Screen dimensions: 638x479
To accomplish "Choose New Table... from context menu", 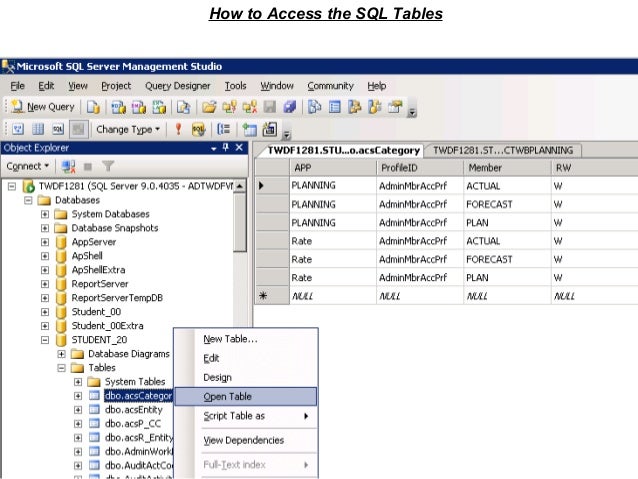I will tap(246, 339).
